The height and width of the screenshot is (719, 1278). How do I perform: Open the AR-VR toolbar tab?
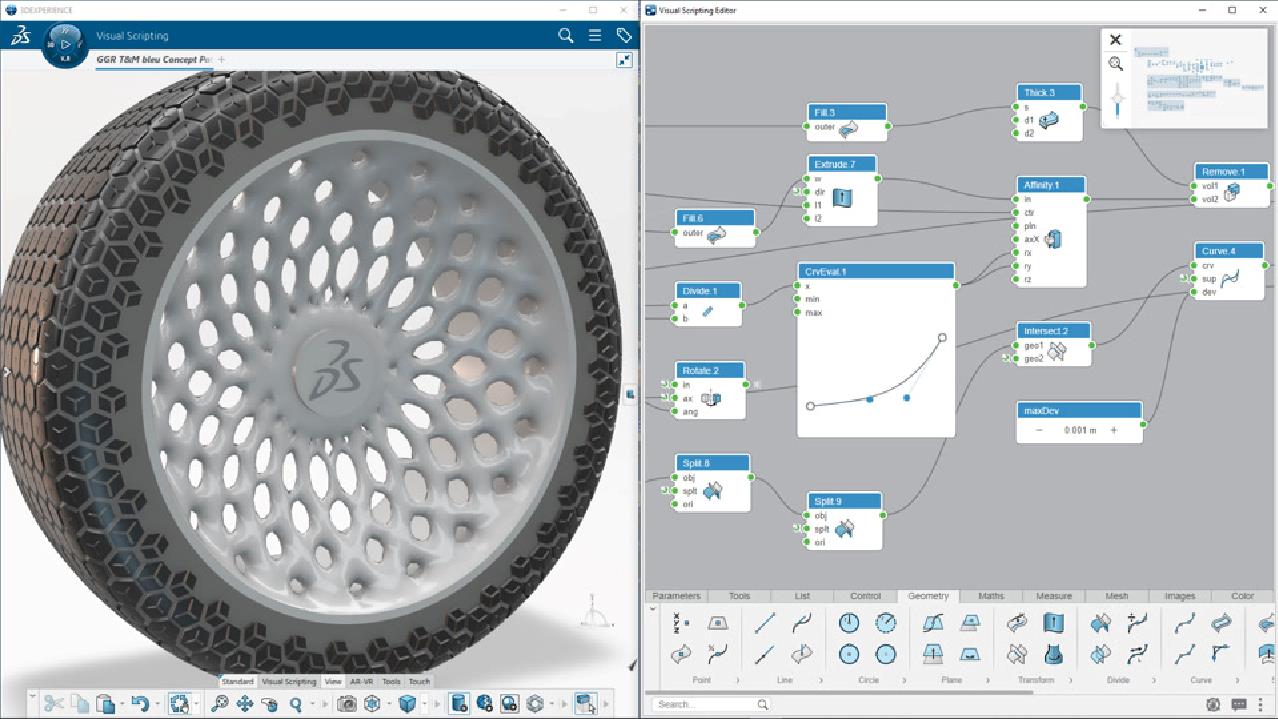coord(361,681)
